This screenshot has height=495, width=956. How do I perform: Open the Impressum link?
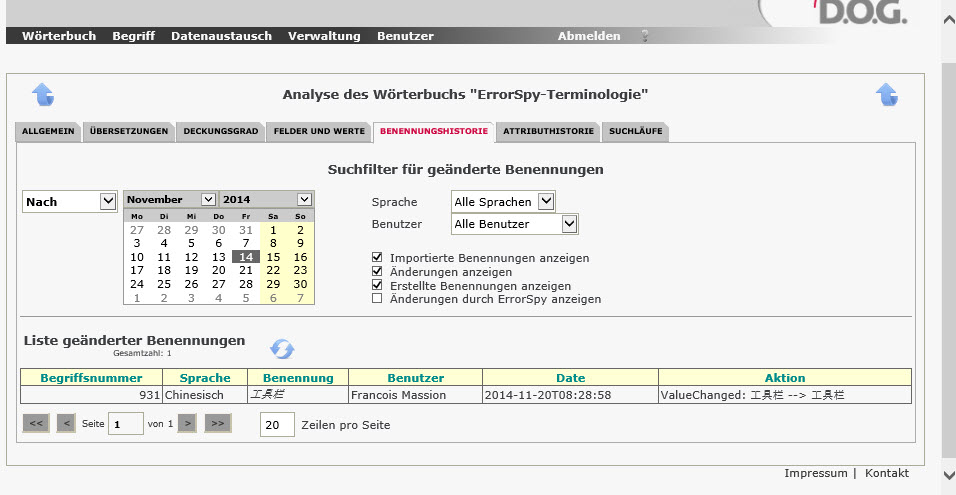[815, 473]
